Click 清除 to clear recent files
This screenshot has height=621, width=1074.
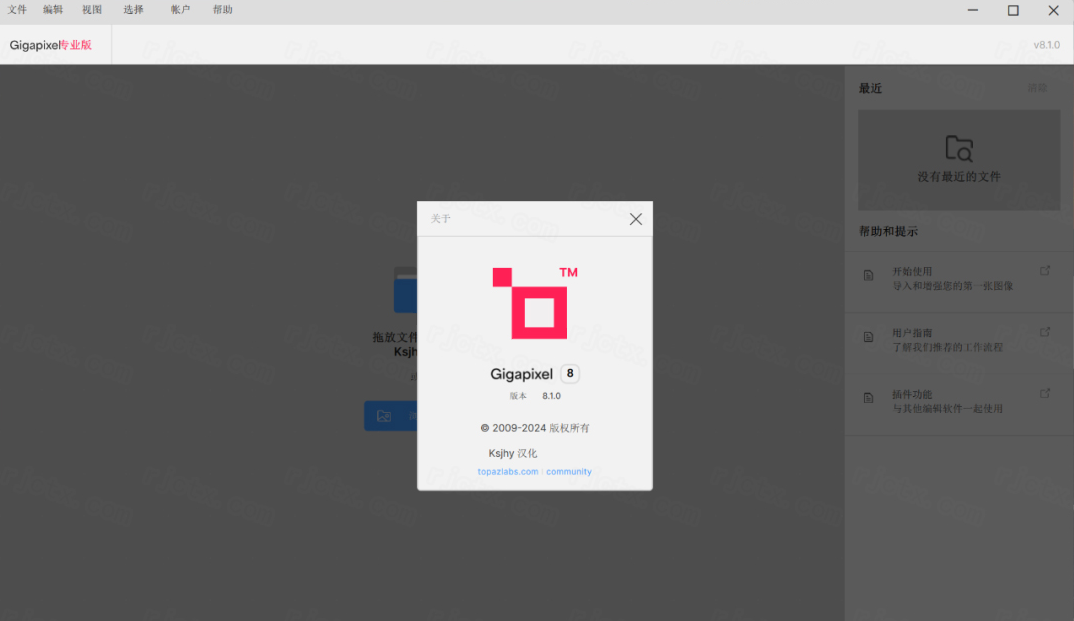pos(1038,88)
